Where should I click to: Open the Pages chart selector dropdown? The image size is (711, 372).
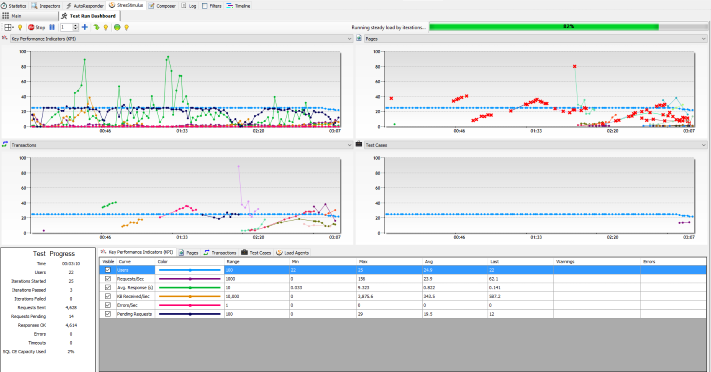click(536, 39)
